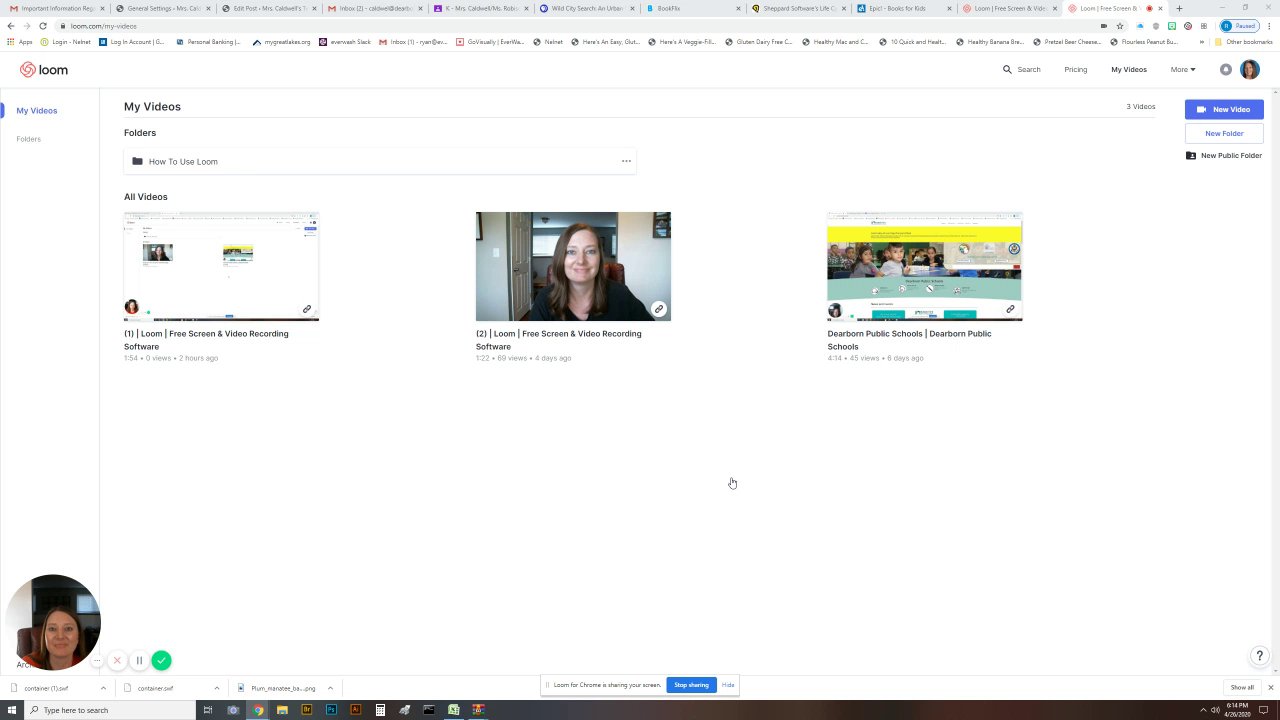Cancel the Loom recording with X control
The height and width of the screenshot is (720, 1280).
[x=117, y=660]
